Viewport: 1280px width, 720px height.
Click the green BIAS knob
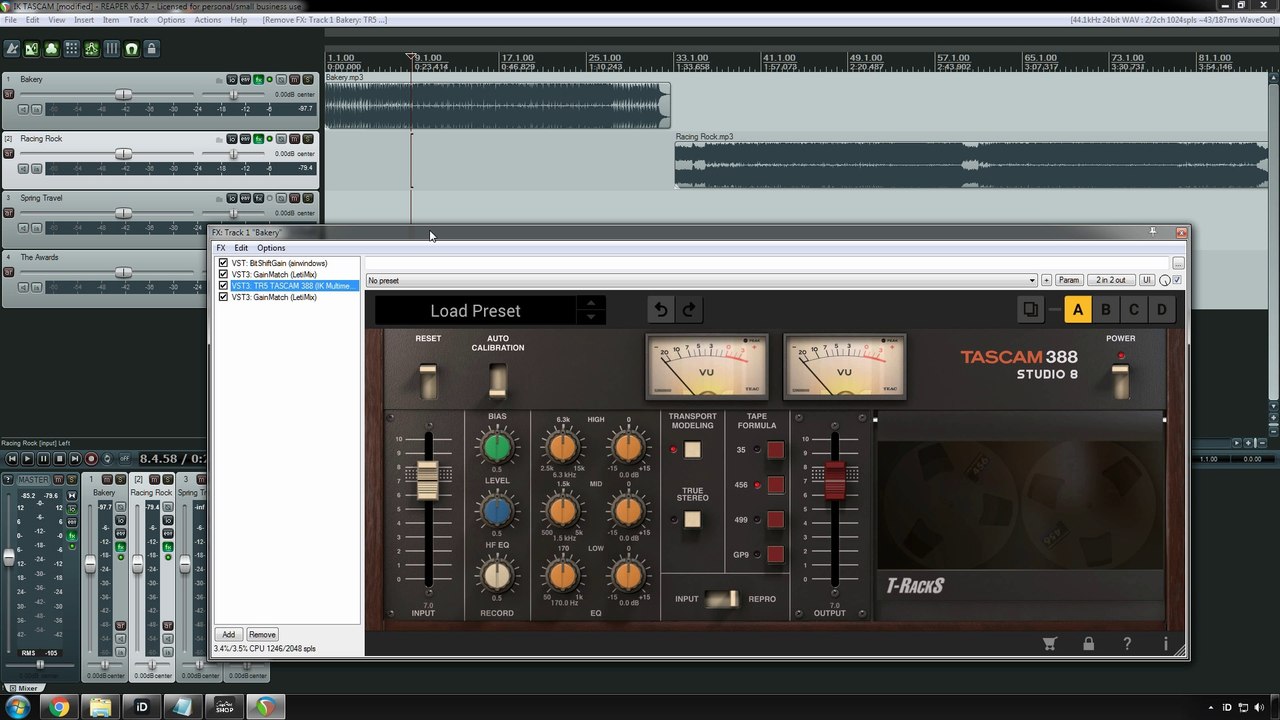pyautogui.click(x=497, y=447)
